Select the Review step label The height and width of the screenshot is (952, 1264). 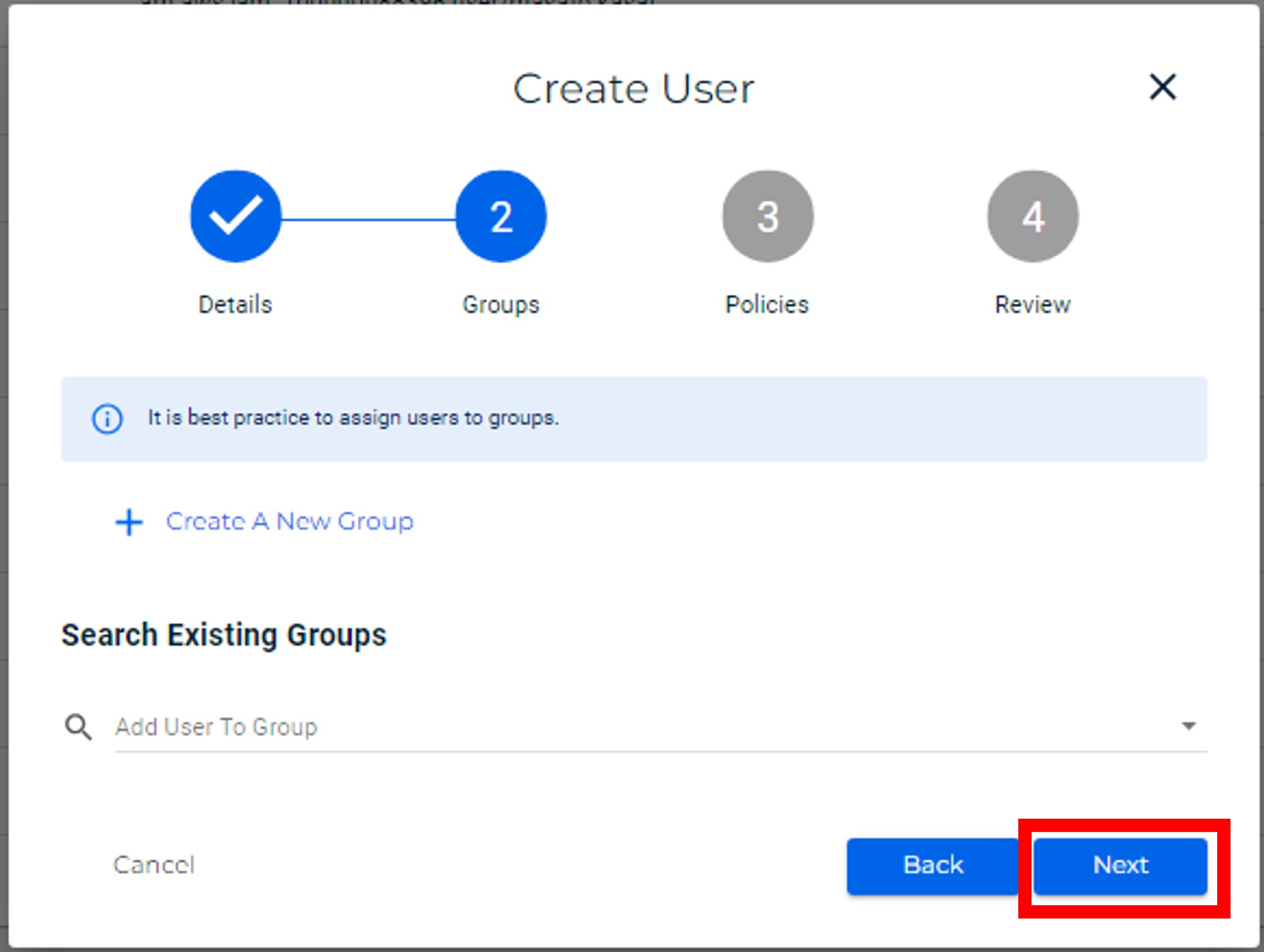1033,305
